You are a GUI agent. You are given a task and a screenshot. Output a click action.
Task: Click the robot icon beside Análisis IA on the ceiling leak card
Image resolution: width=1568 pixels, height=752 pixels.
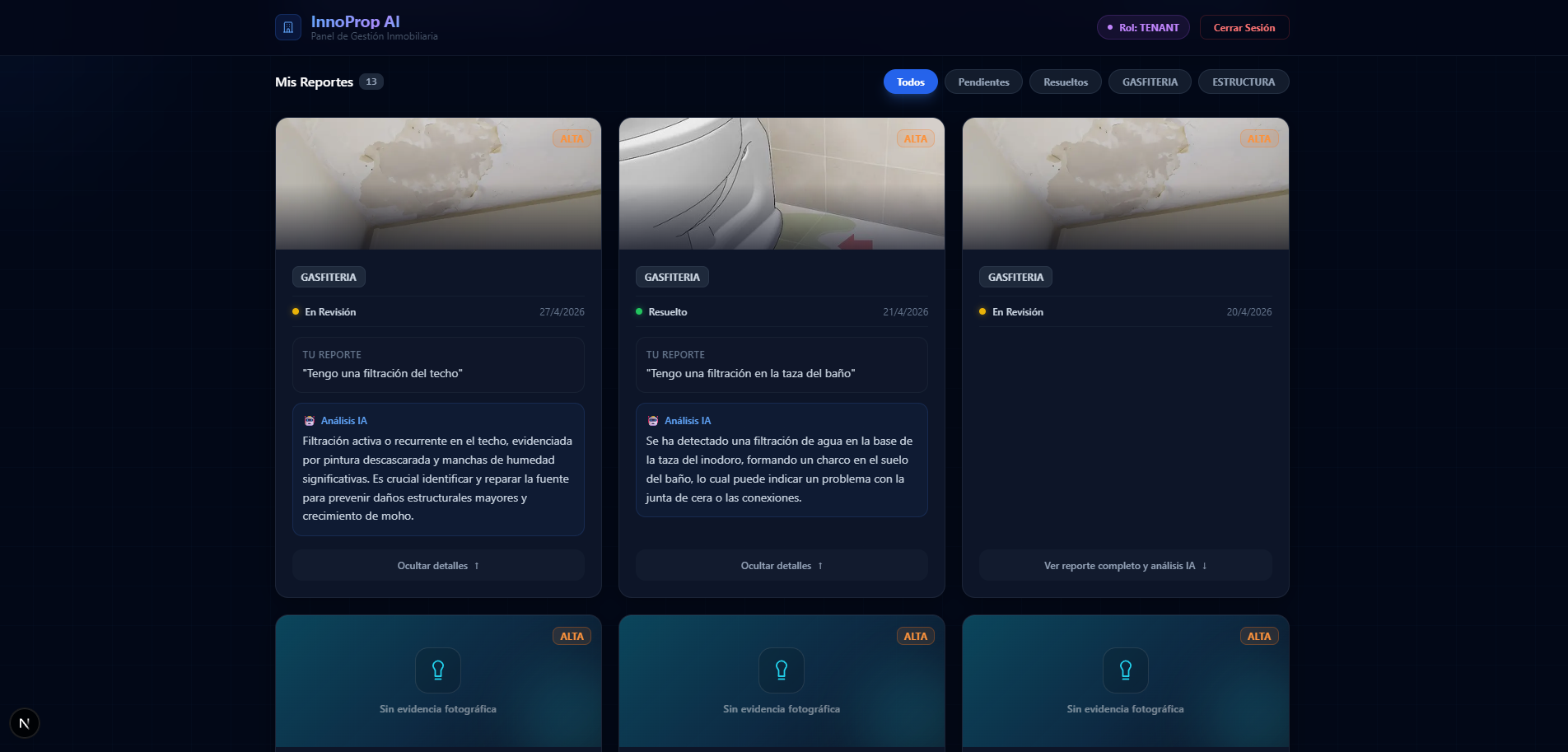311,420
